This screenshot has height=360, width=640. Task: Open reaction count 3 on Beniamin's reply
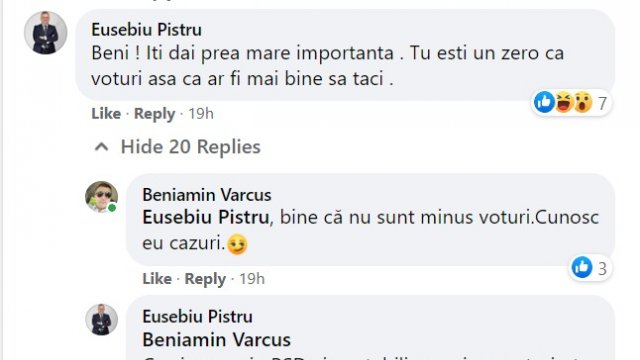pyautogui.click(x=602, y=269)
